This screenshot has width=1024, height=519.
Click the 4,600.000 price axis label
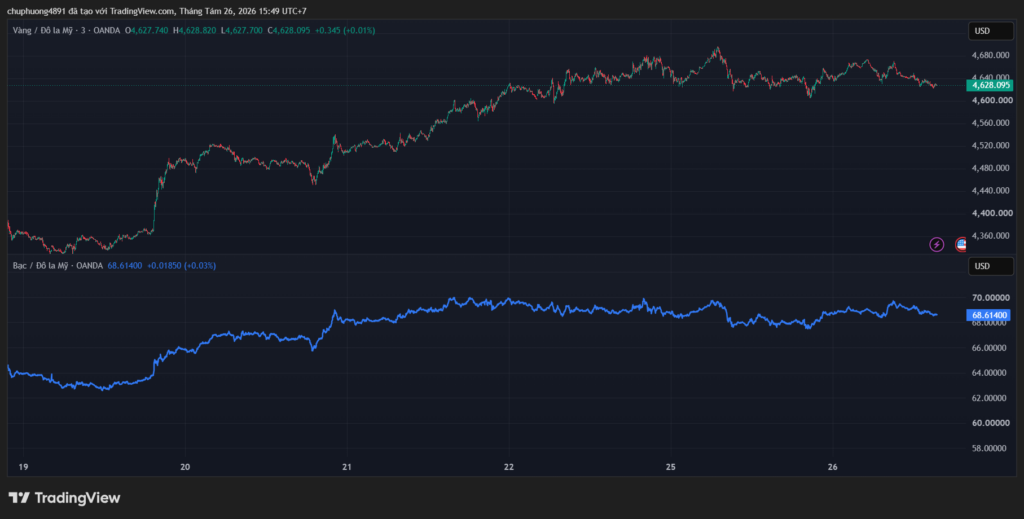coord(991,100)
